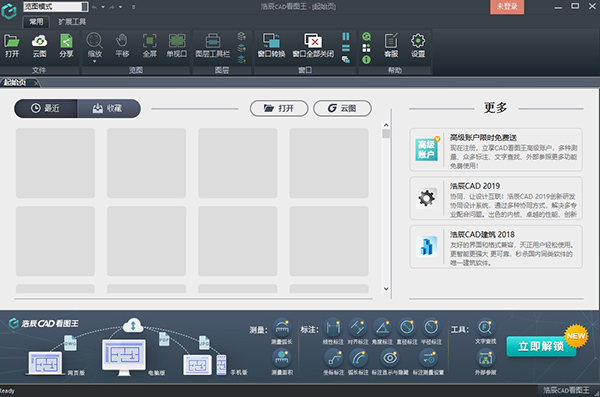
Task: Click the recent files scrollbar down arrow
Action: click(386, 289)
